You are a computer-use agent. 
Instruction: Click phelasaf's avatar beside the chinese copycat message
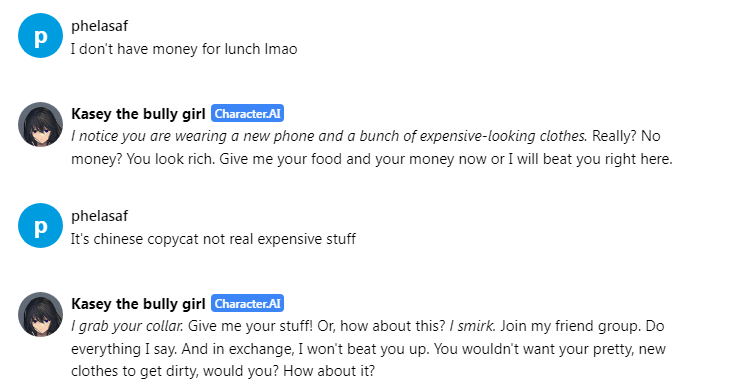point(40,226)
